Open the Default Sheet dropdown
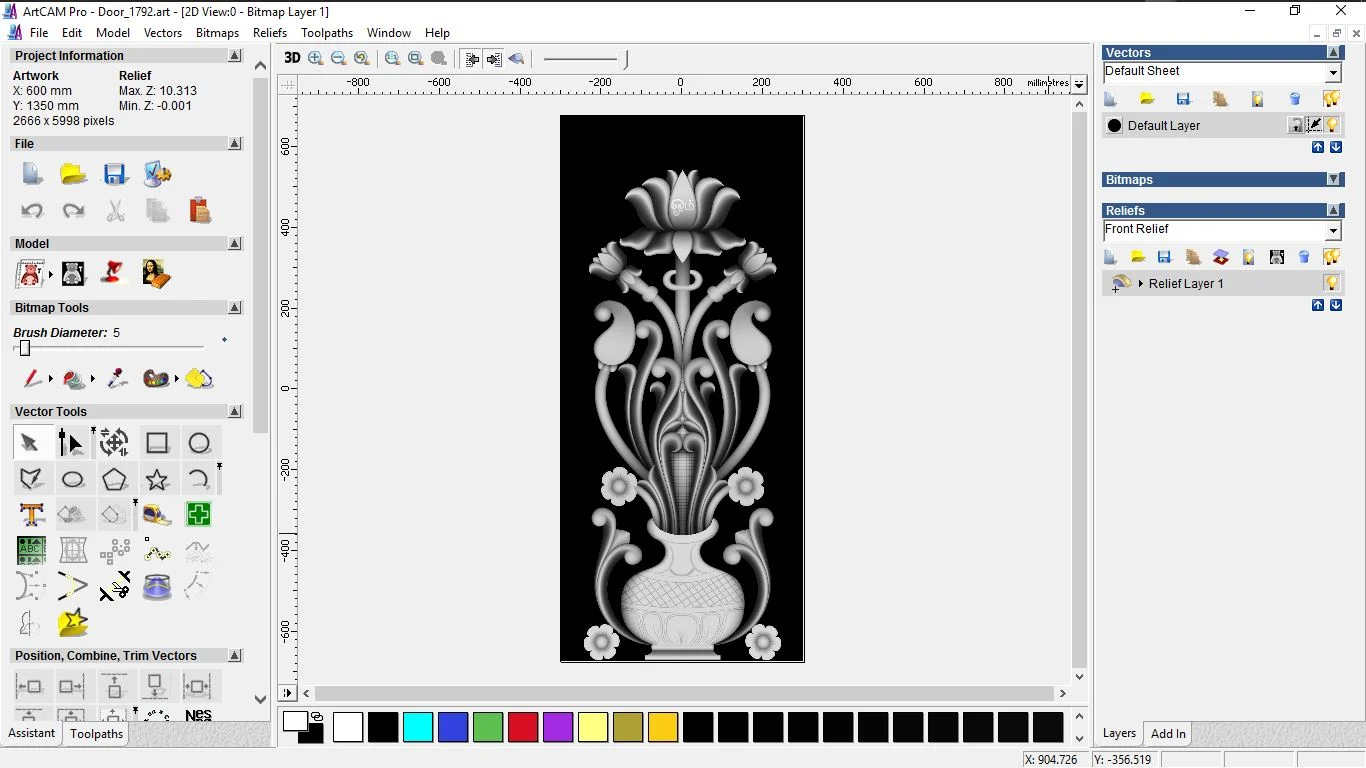This screenshot has height=768, width=1366. point(1333,73)
